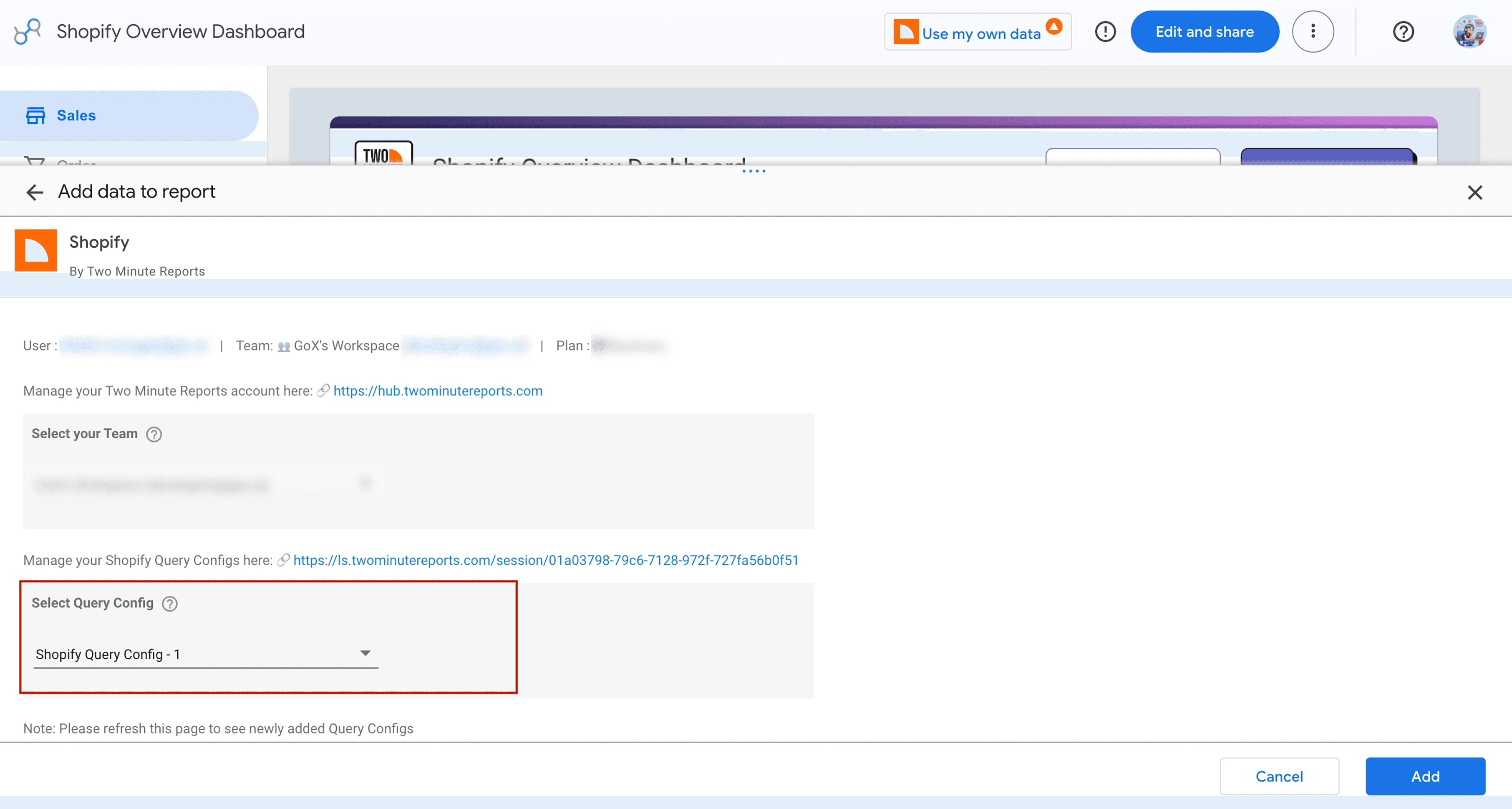Close the Add data to report panel
This screenshot has width=1512, height=809.
(x=1474, y=192)
